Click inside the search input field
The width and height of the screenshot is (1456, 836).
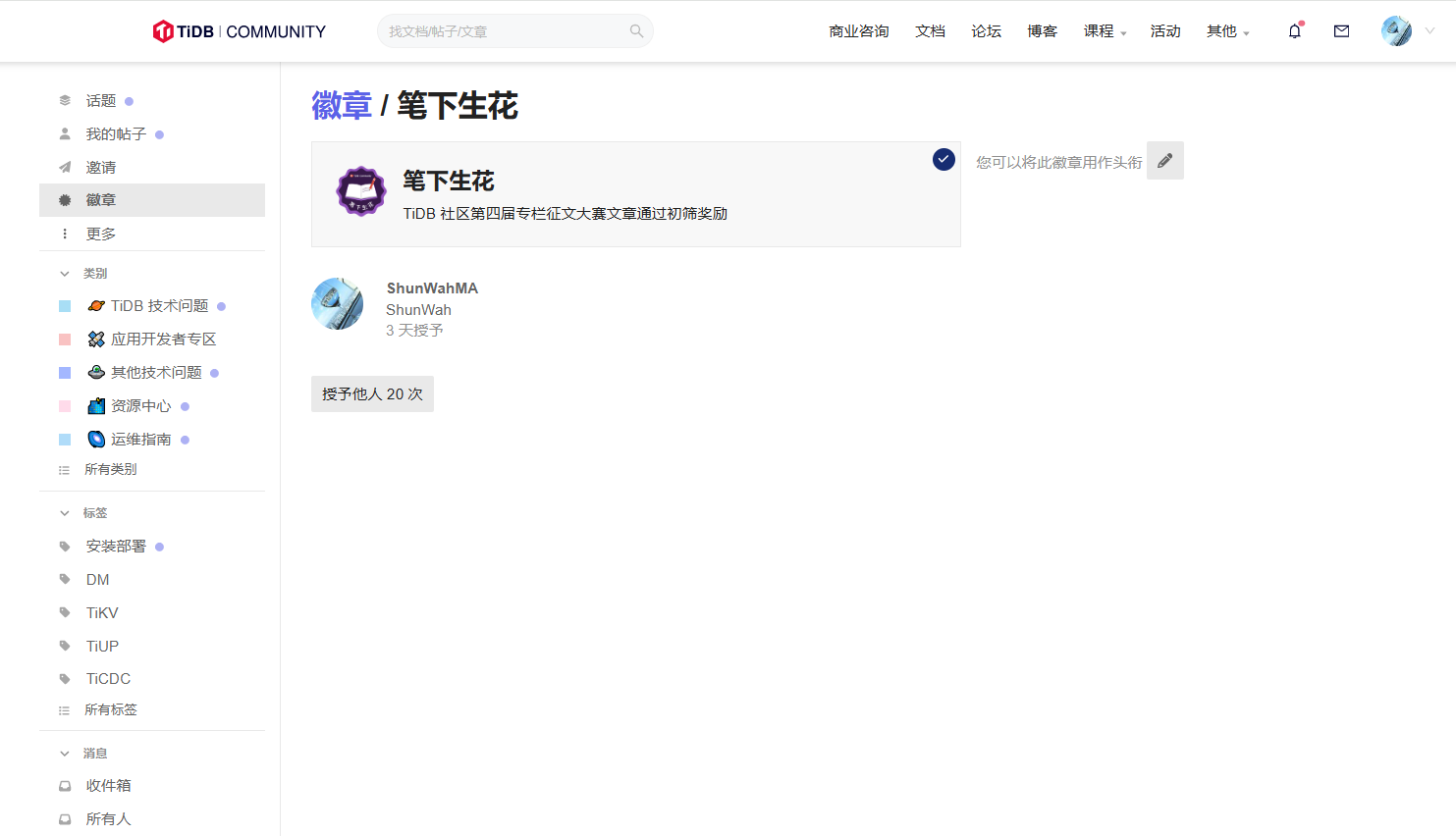pos(501,30)
